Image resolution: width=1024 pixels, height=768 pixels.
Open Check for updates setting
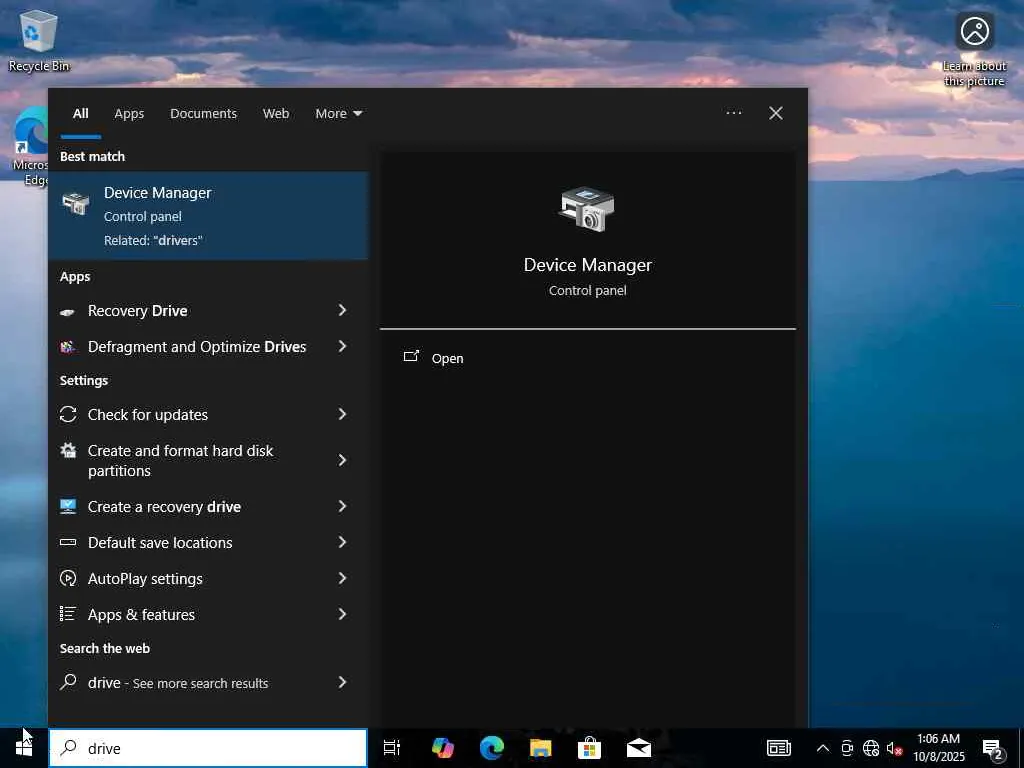coord(208,414)
